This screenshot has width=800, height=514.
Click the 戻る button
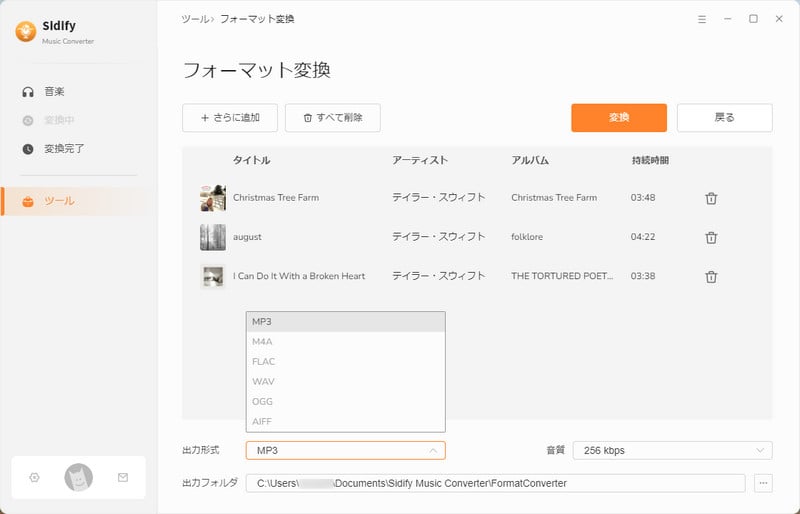724,118
